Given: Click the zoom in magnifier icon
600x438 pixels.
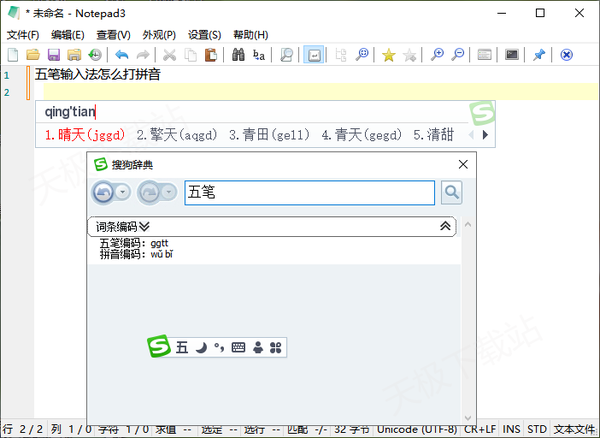Looking at the screenshot, I should tap(437, 55).
